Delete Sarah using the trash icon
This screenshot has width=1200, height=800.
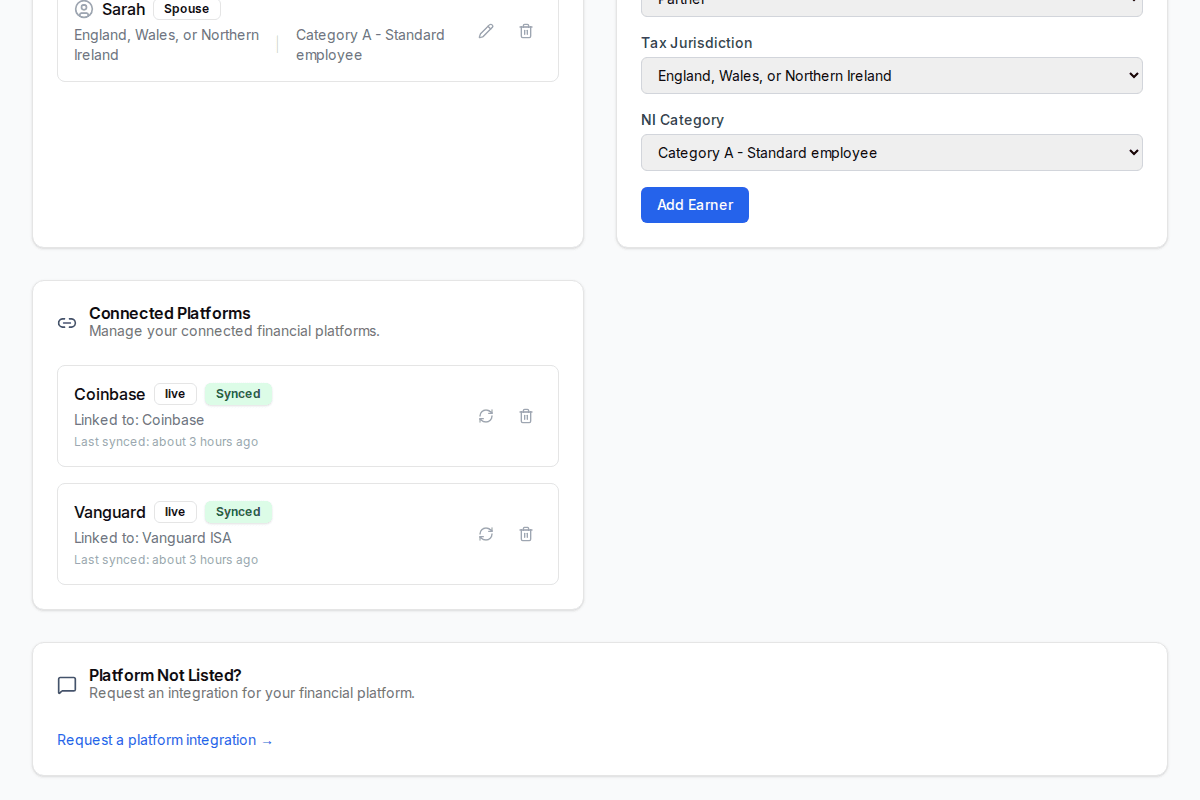(x=526, y=31)
